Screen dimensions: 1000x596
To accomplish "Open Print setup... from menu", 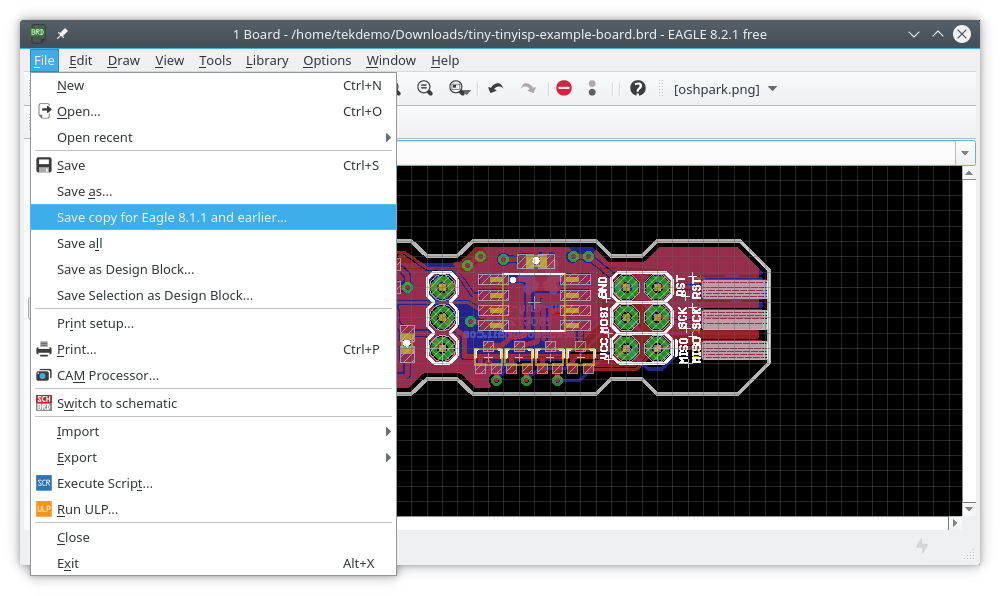I will point(214,323).
